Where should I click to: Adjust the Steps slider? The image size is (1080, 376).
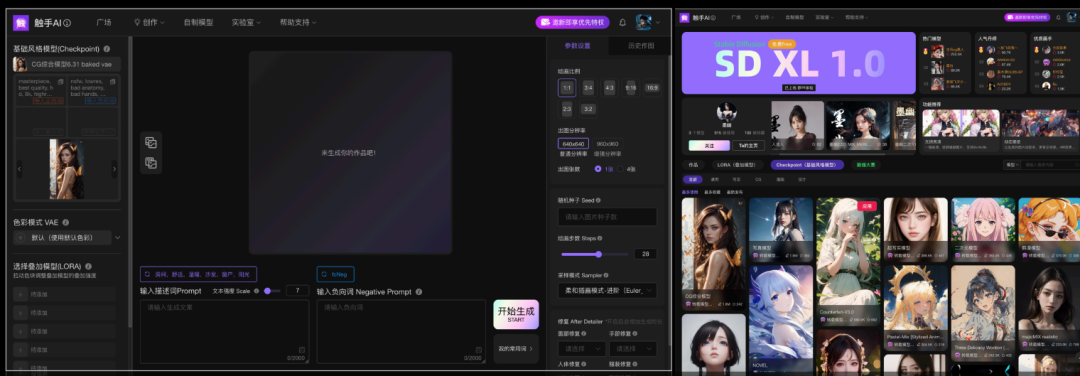[x=594, y=254]
